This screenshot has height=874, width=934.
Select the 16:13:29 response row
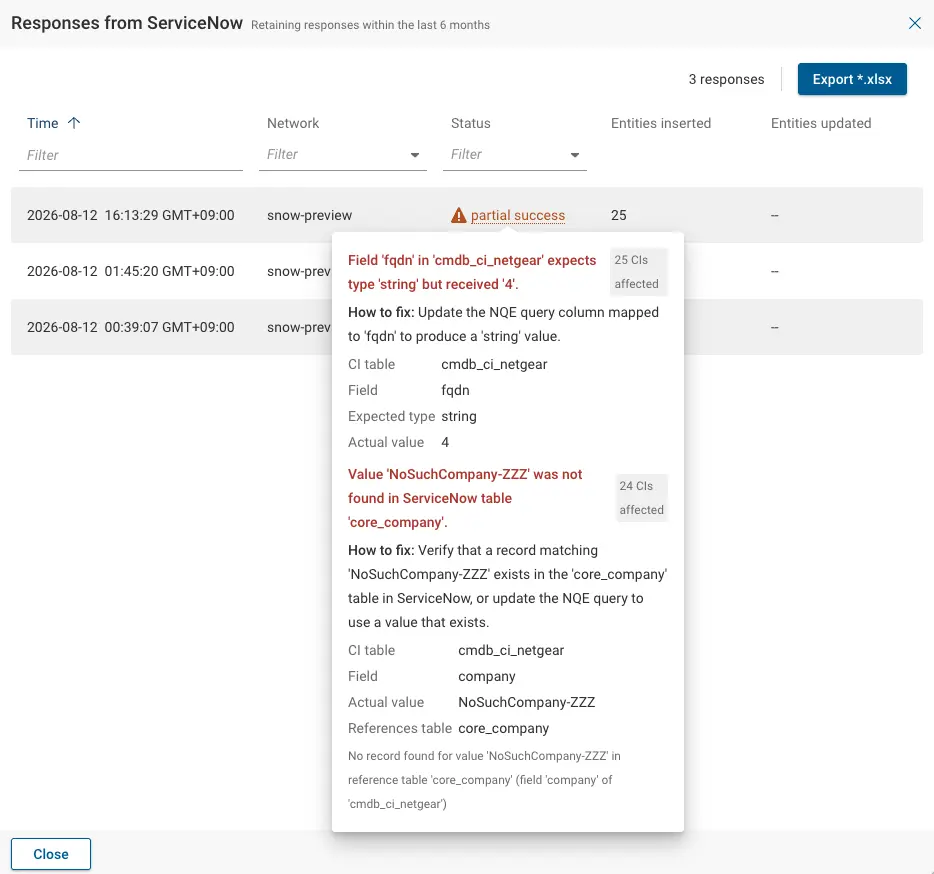[x=467, y=215]
